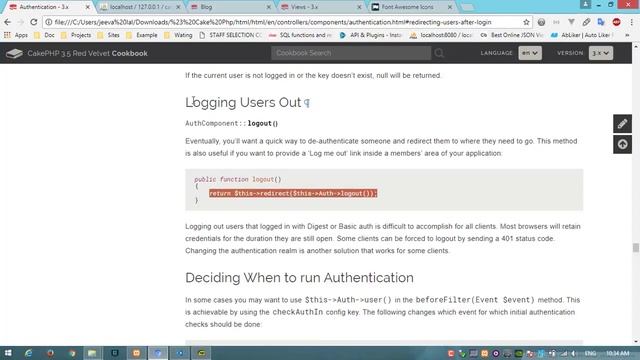Screen dimensions: 640x360
Task: Go back with the browser back arrow
Action: point(8,22)
